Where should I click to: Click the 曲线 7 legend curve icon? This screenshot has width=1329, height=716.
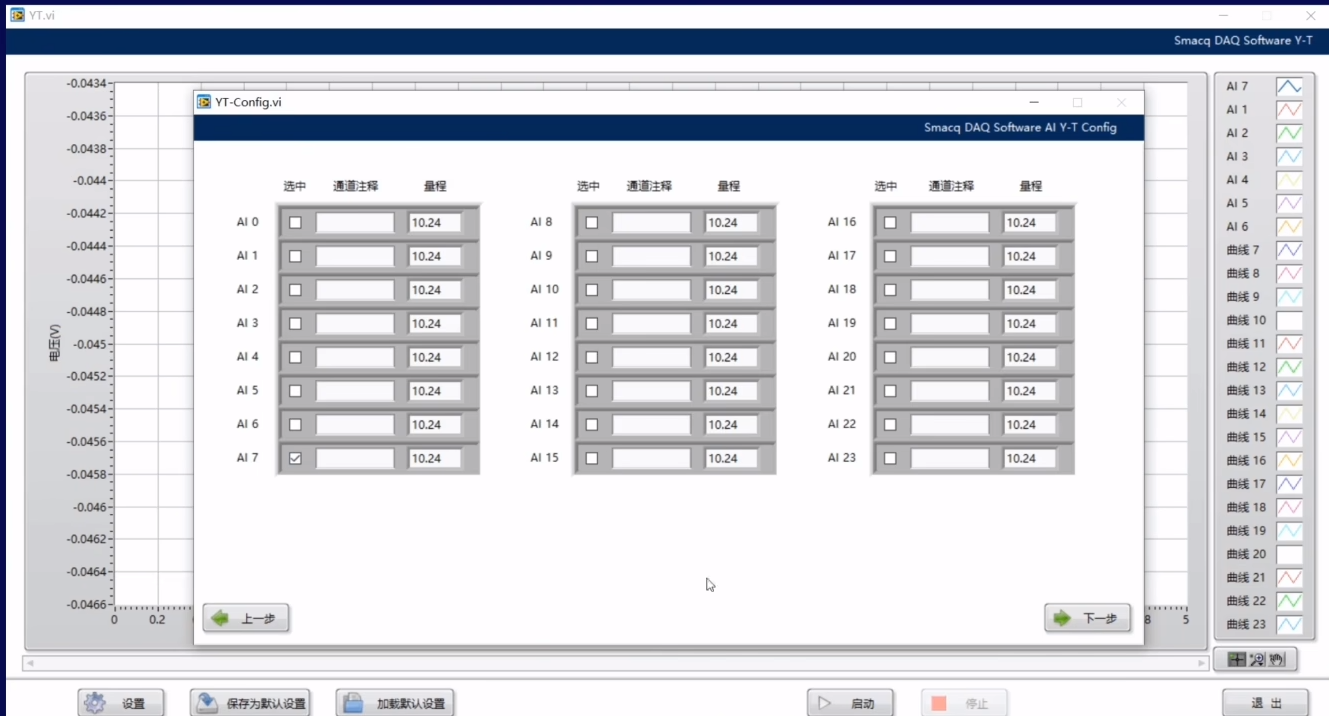1289,250
